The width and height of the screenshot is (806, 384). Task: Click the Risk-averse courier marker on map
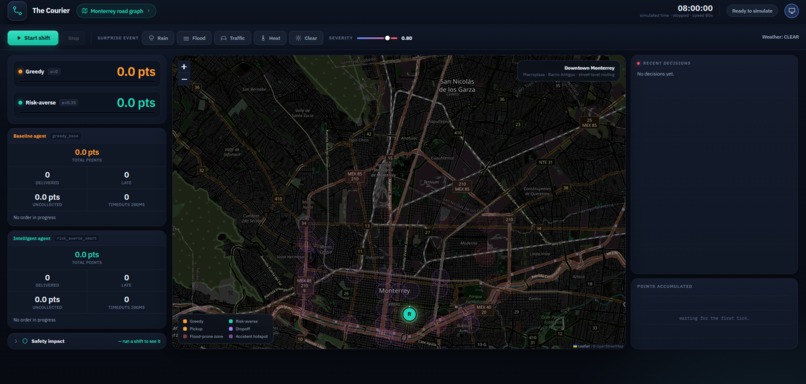tap(409, 314)
